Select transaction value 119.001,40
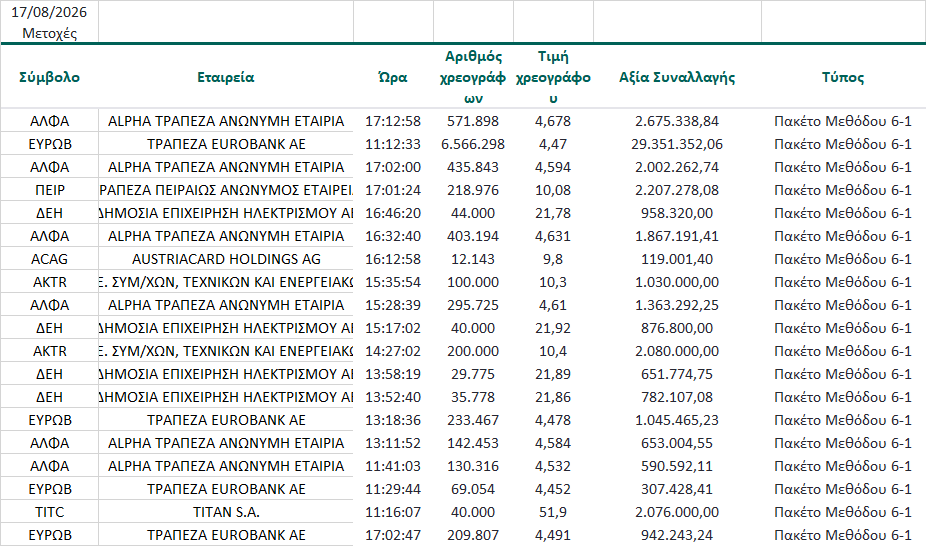Viewport: 926px width, 546px height. (677, 259)
